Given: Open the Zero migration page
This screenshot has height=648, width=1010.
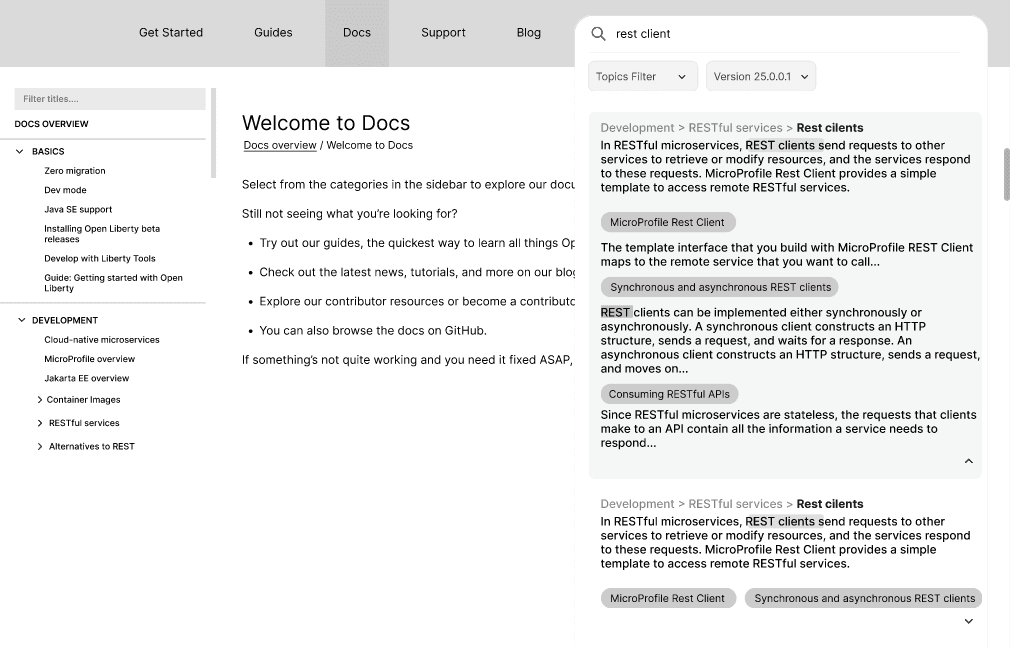Looking at the screenshot, I should pos(75,171).
